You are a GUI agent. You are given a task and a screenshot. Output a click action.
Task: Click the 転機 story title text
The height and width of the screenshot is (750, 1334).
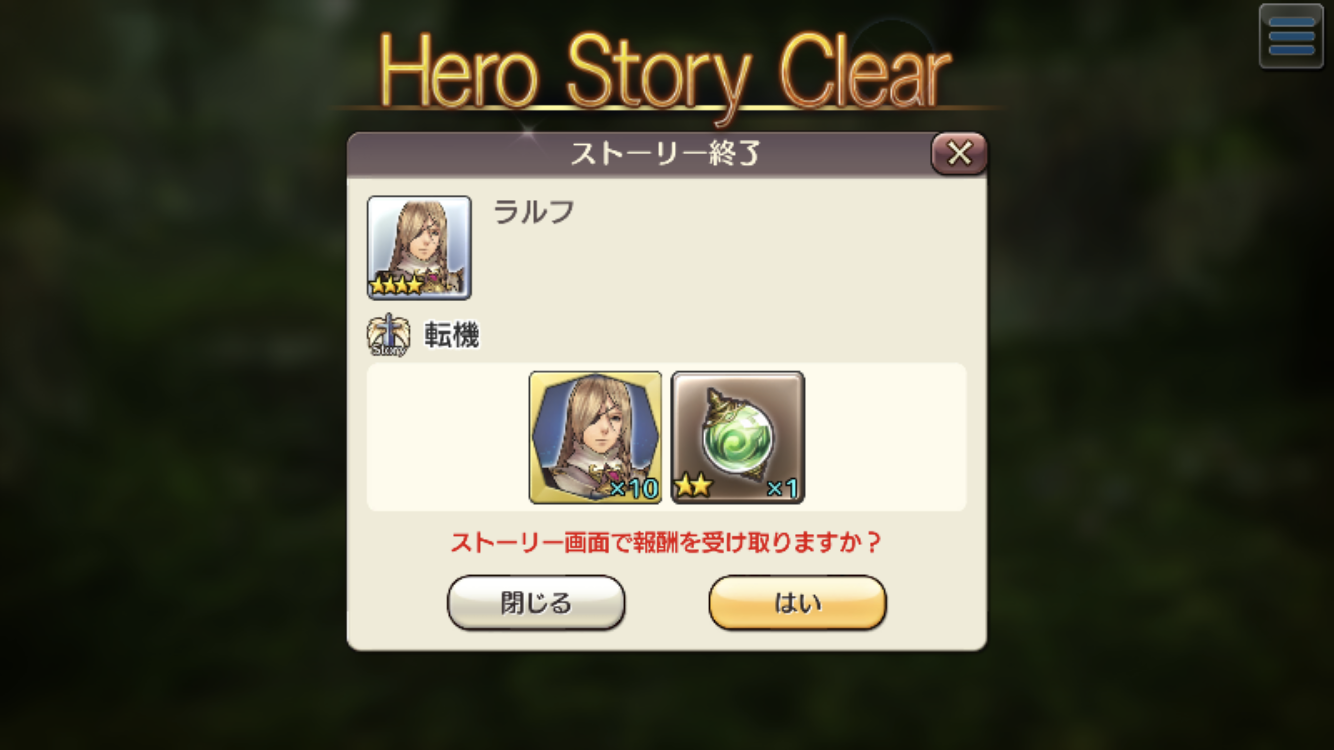point(452,336)
